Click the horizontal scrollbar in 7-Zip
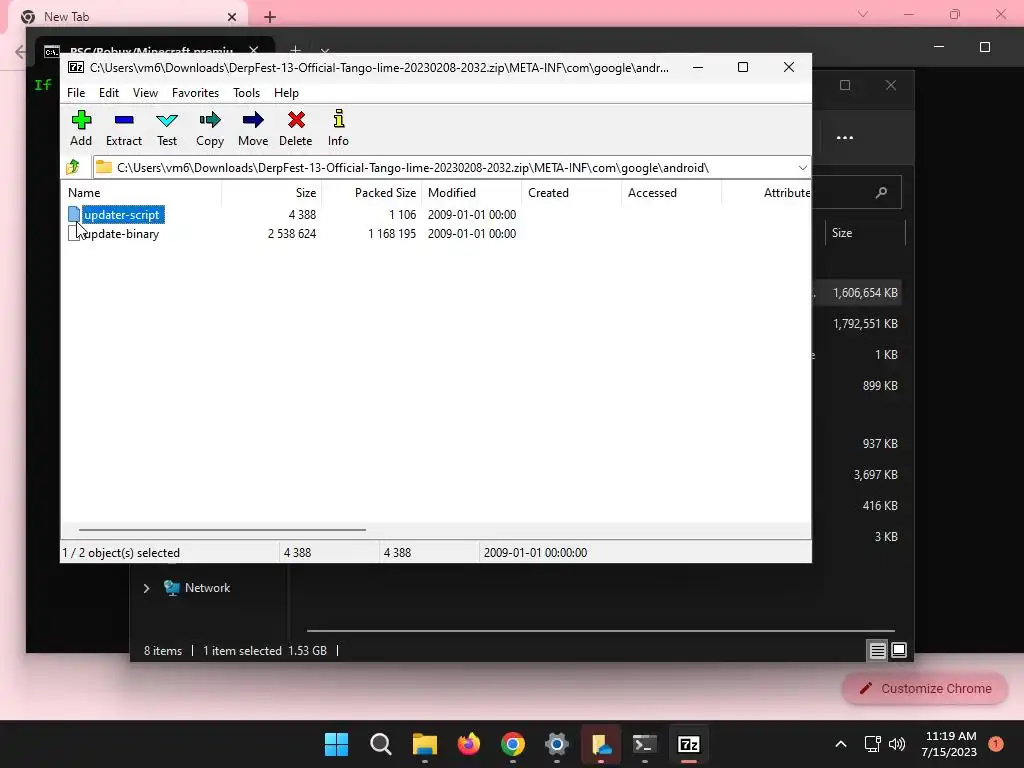Screen dimensions: 1024x768 coord(222,530)
